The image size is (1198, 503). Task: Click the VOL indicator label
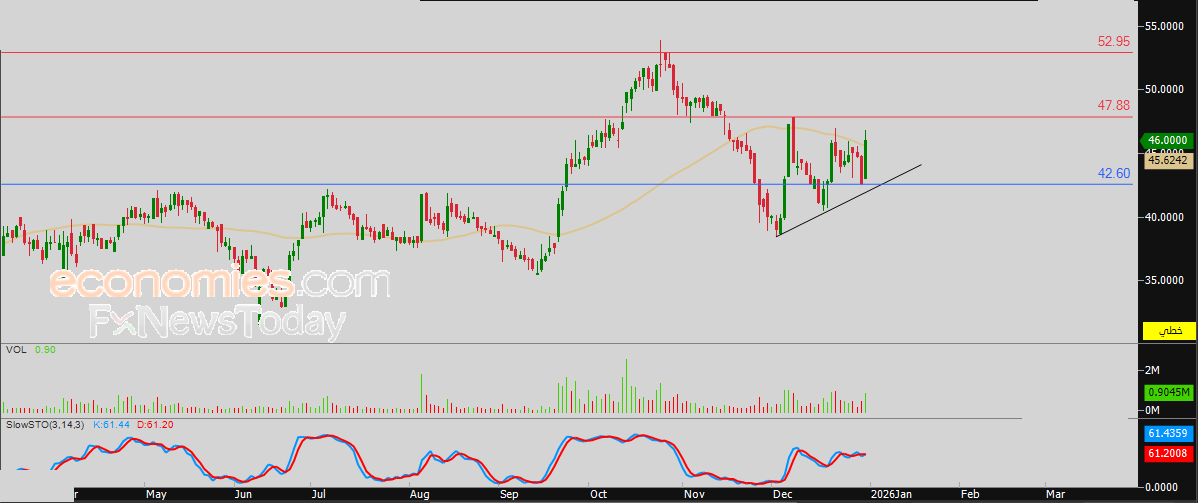[15, 350]
